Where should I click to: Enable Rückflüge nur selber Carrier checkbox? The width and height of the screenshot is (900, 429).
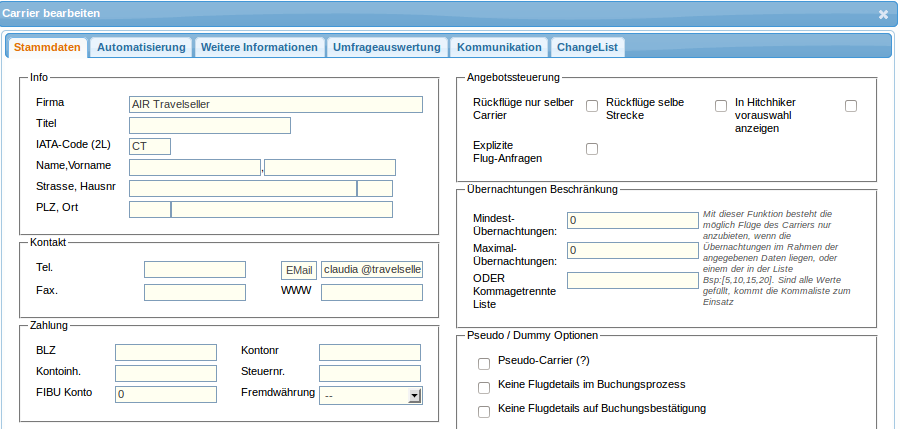(x=592, y=106)
